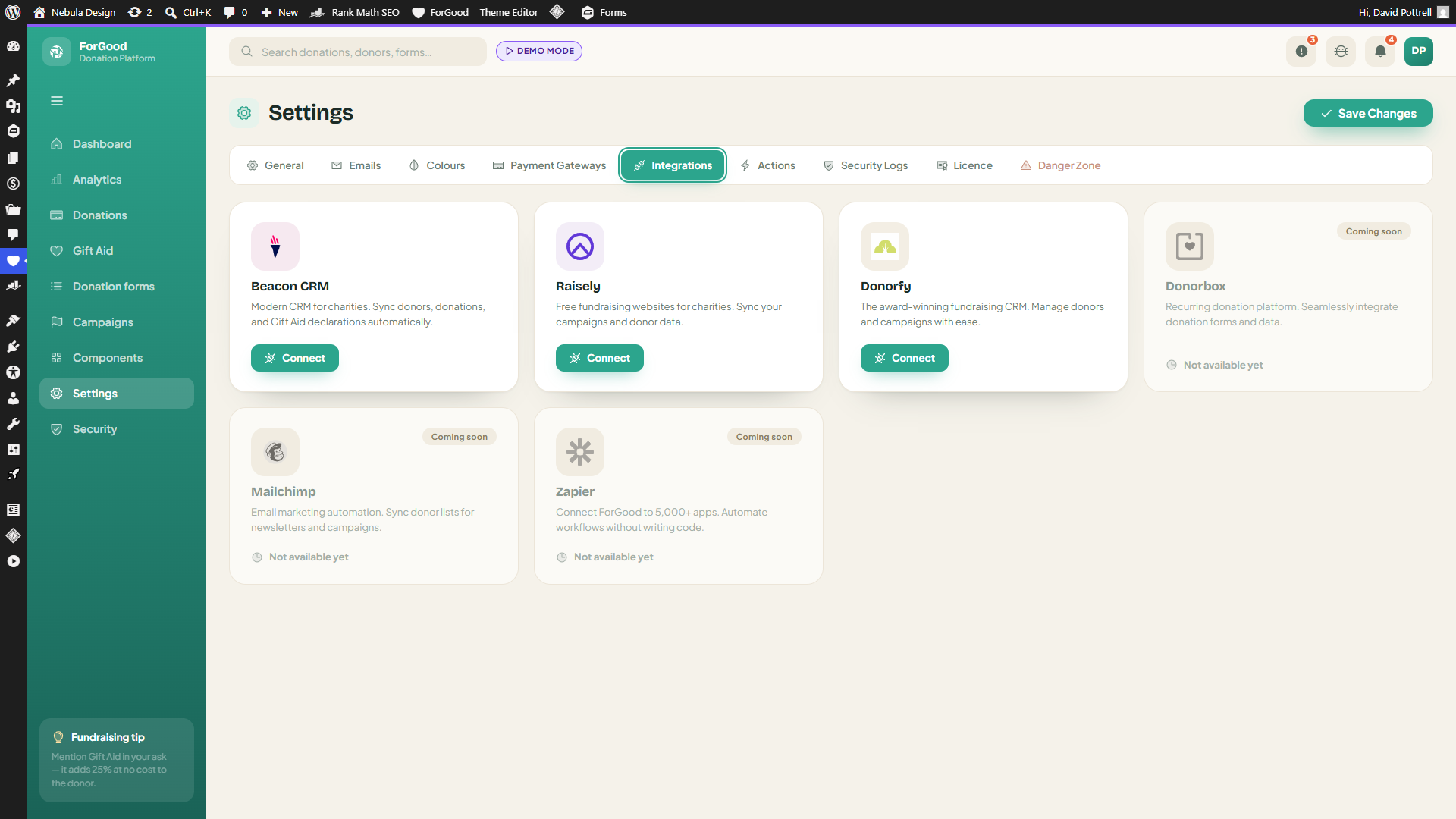Click the WordPress logo in admin bar
This screenshot has height=819, width=1456.
[x=13, y=12]
